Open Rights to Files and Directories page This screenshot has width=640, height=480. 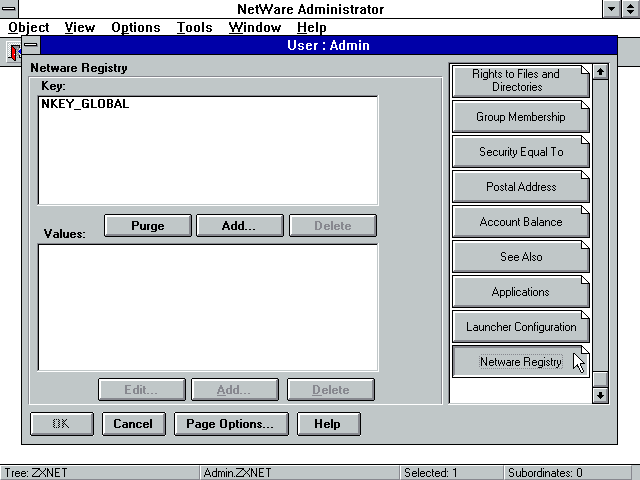(521, 81)
